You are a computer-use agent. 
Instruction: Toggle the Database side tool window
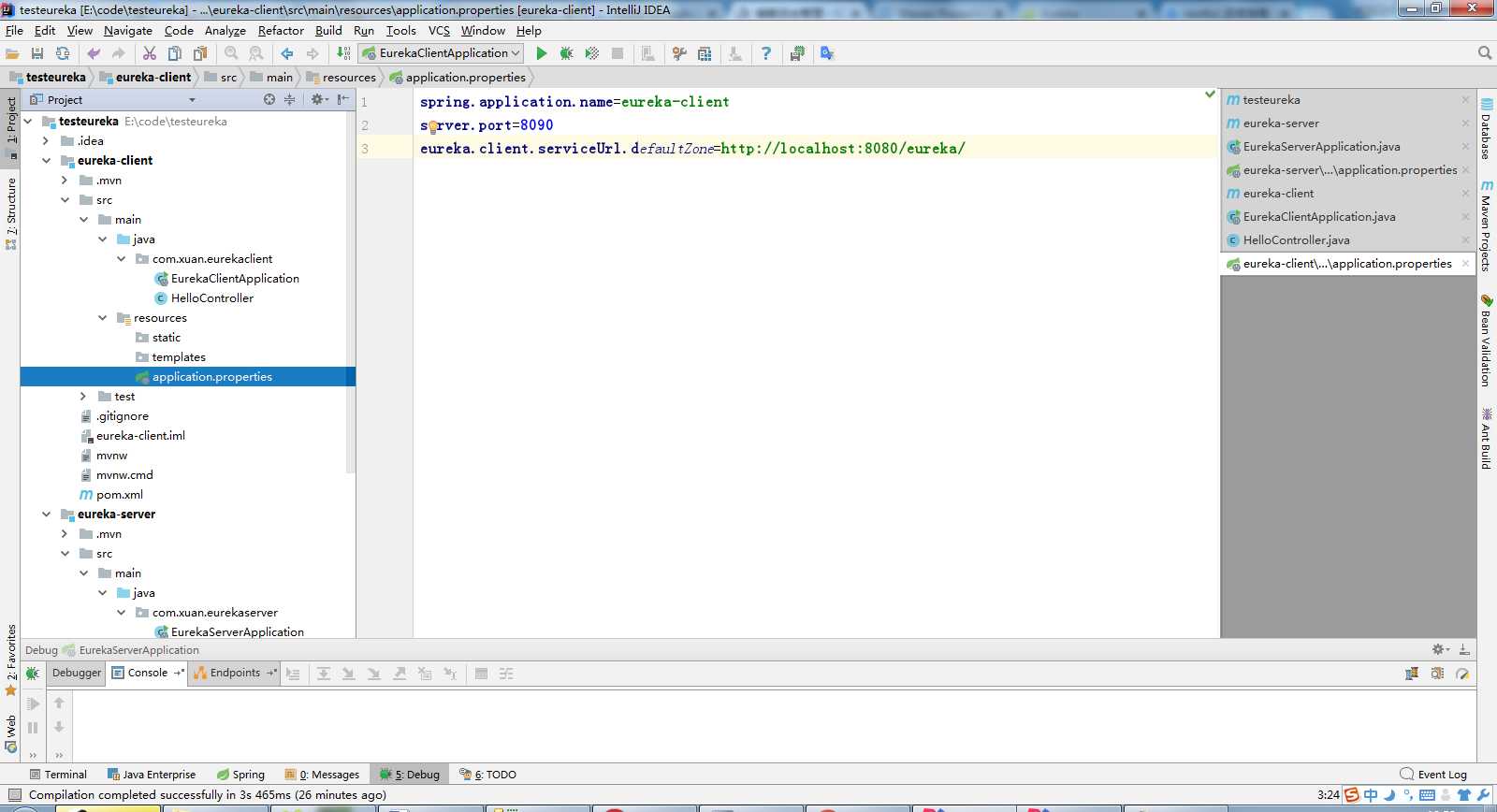1486,128
